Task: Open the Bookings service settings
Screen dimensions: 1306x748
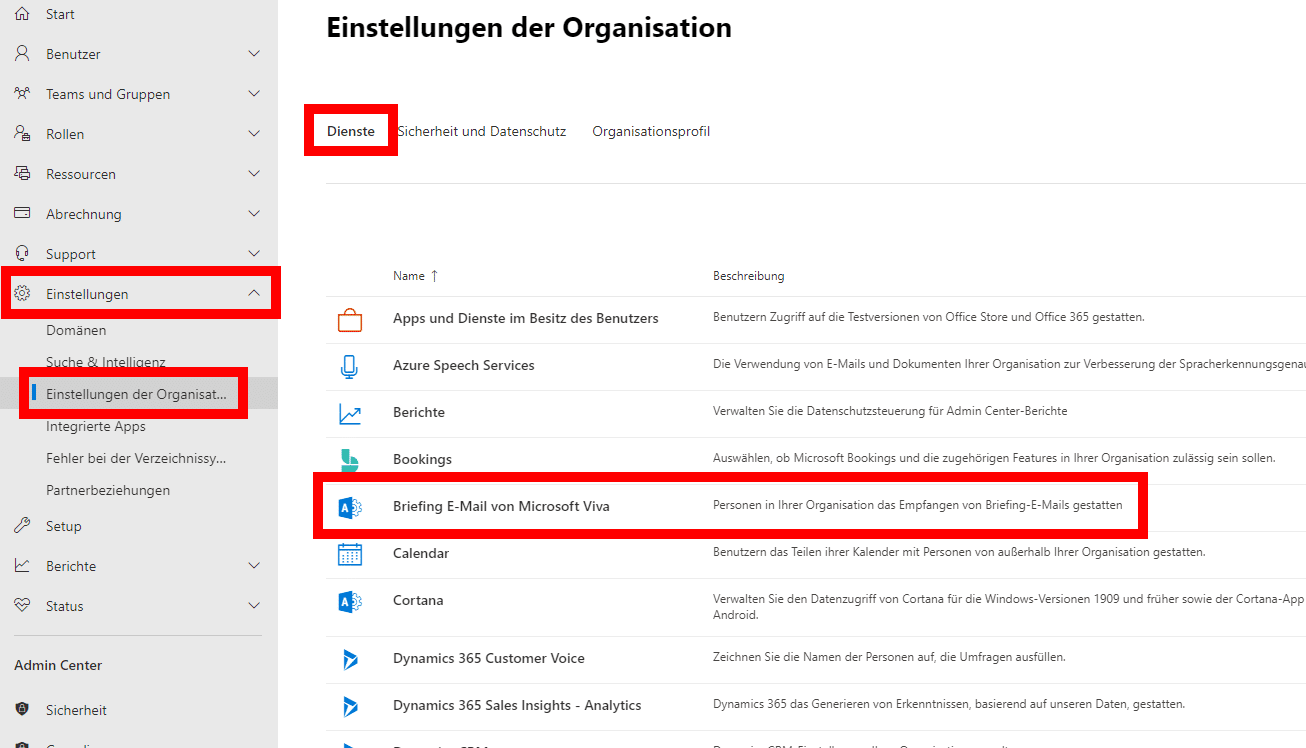Action: pos(422,459)
